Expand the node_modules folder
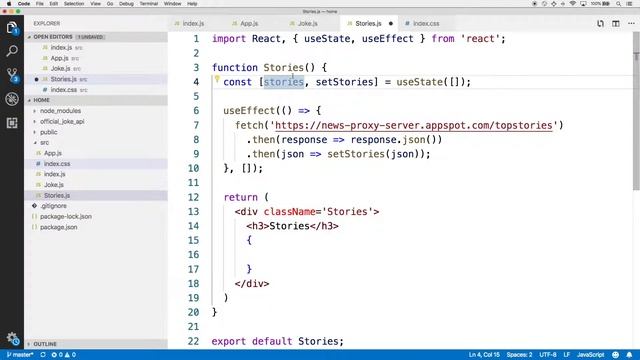Viewport: 640px width, 360px height. tap(60, 111)
